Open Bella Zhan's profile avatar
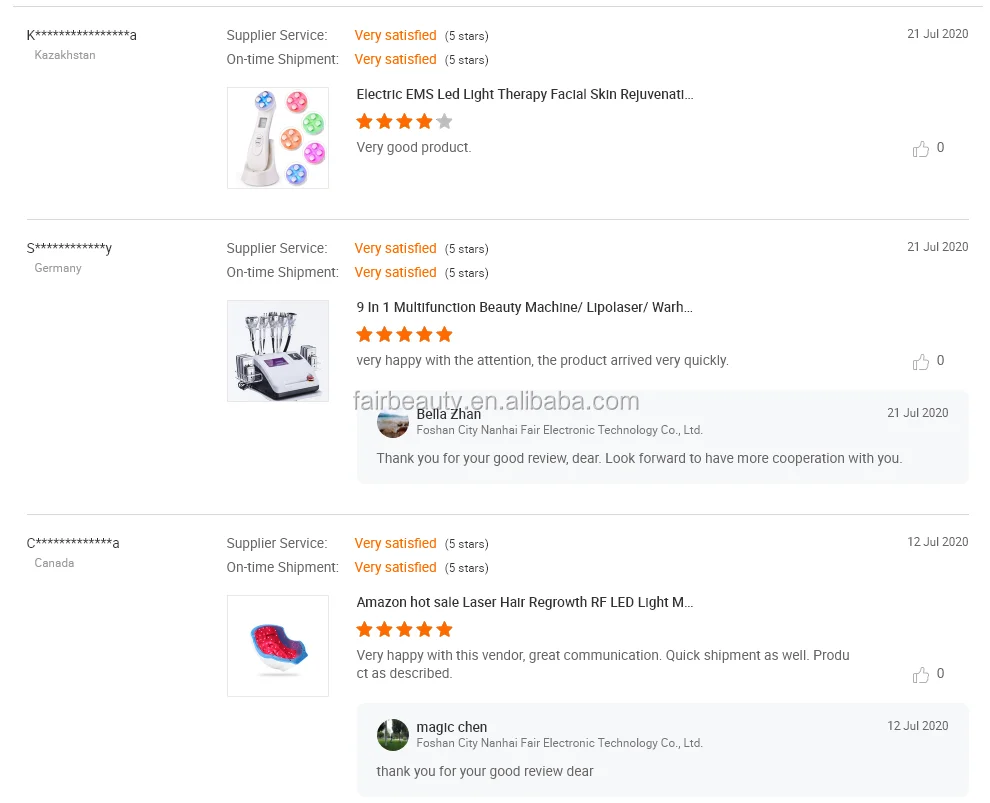This screenshot has height=803, width=990. coord(393,422)
